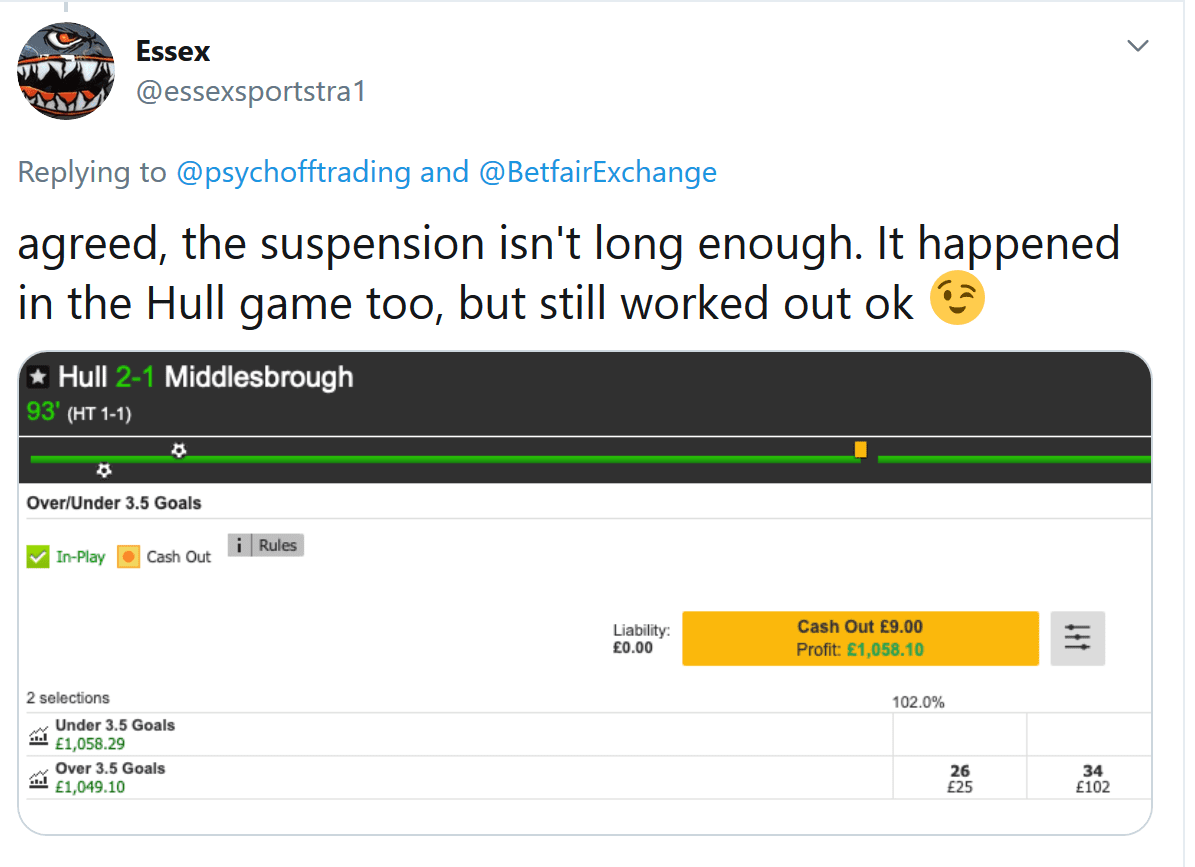This screenshot has width=1195, height=867.
Task: Click the info 'i' icon beside Rules
Action: tap(239, 545)
